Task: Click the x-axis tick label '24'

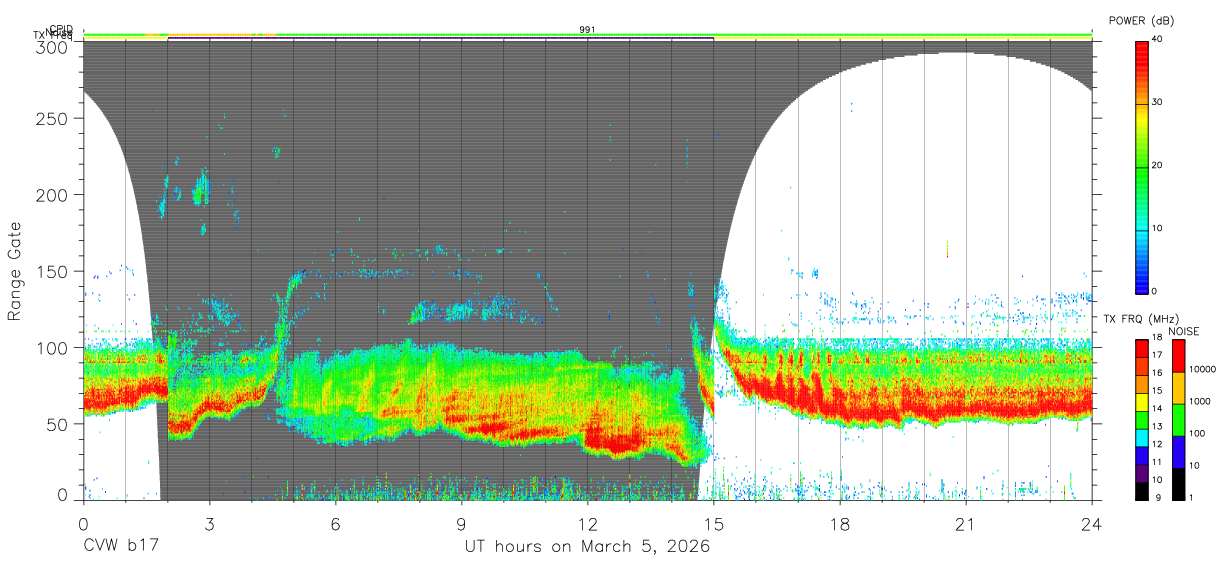Action: (1092, 523)
